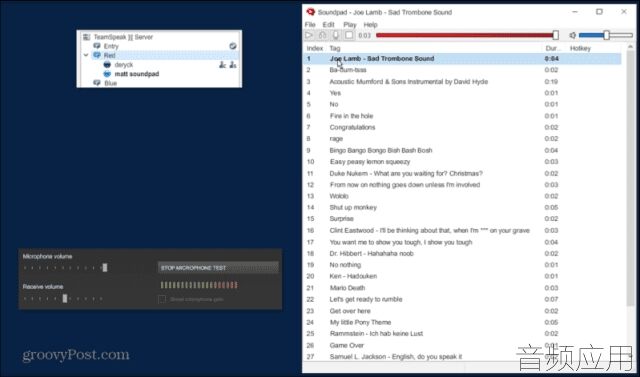This screenshot has height=377, width=640.
Task: Open the Edit menu in Soundpad
Action: (329, 24)
